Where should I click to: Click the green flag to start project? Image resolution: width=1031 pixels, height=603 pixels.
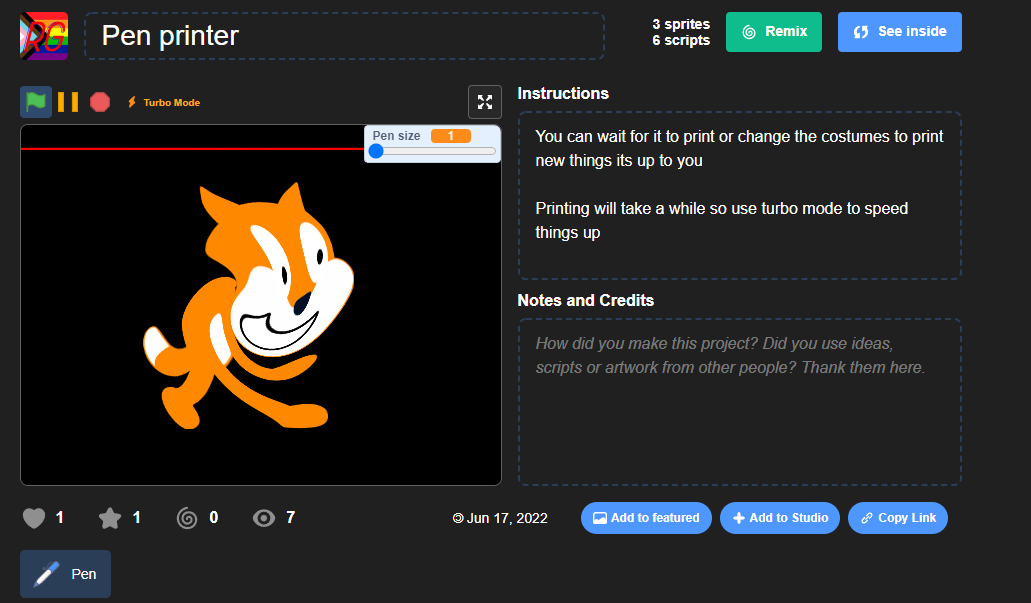(x=36, y=102)
